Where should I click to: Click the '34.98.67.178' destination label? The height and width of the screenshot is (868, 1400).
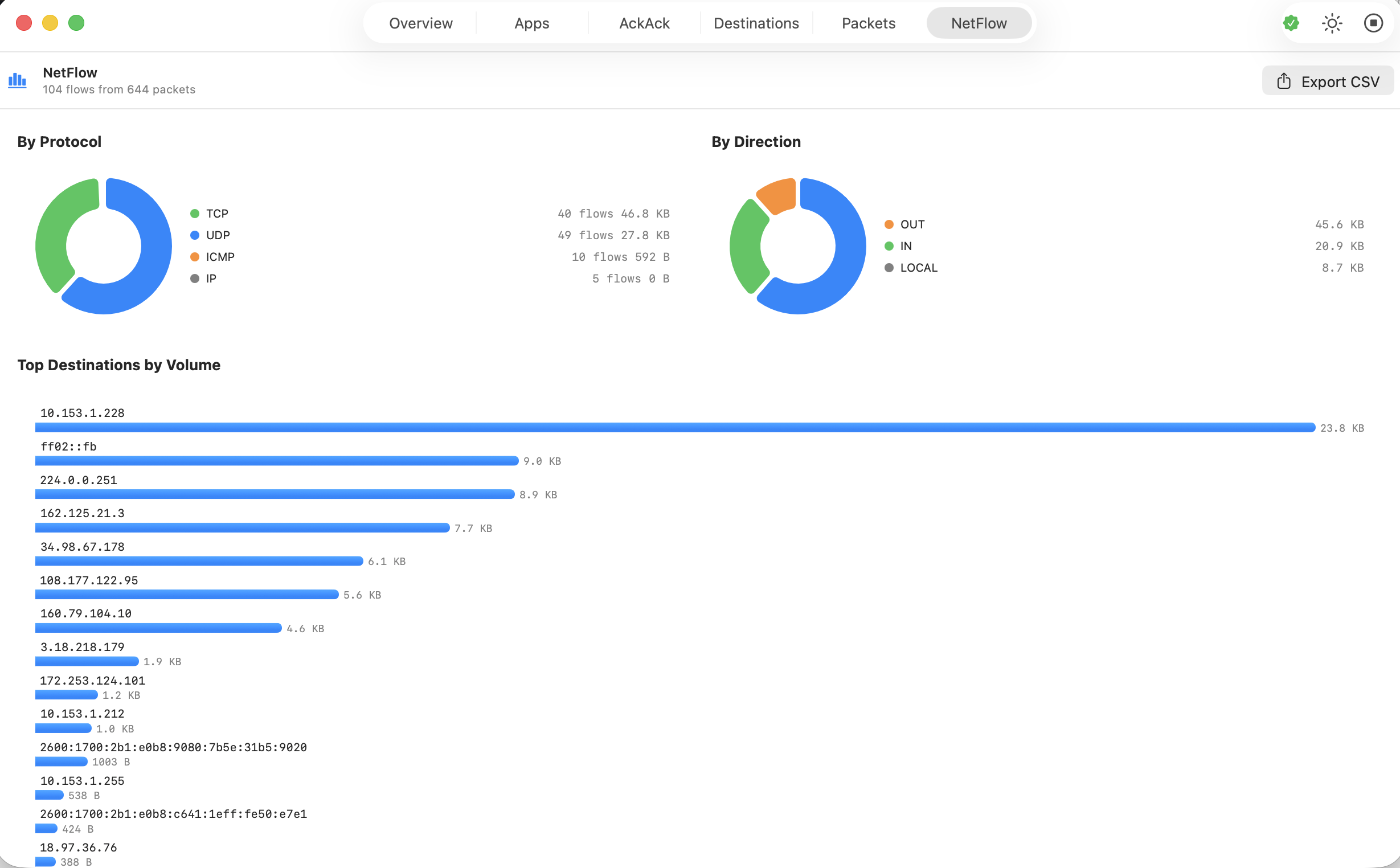(82, 547)
